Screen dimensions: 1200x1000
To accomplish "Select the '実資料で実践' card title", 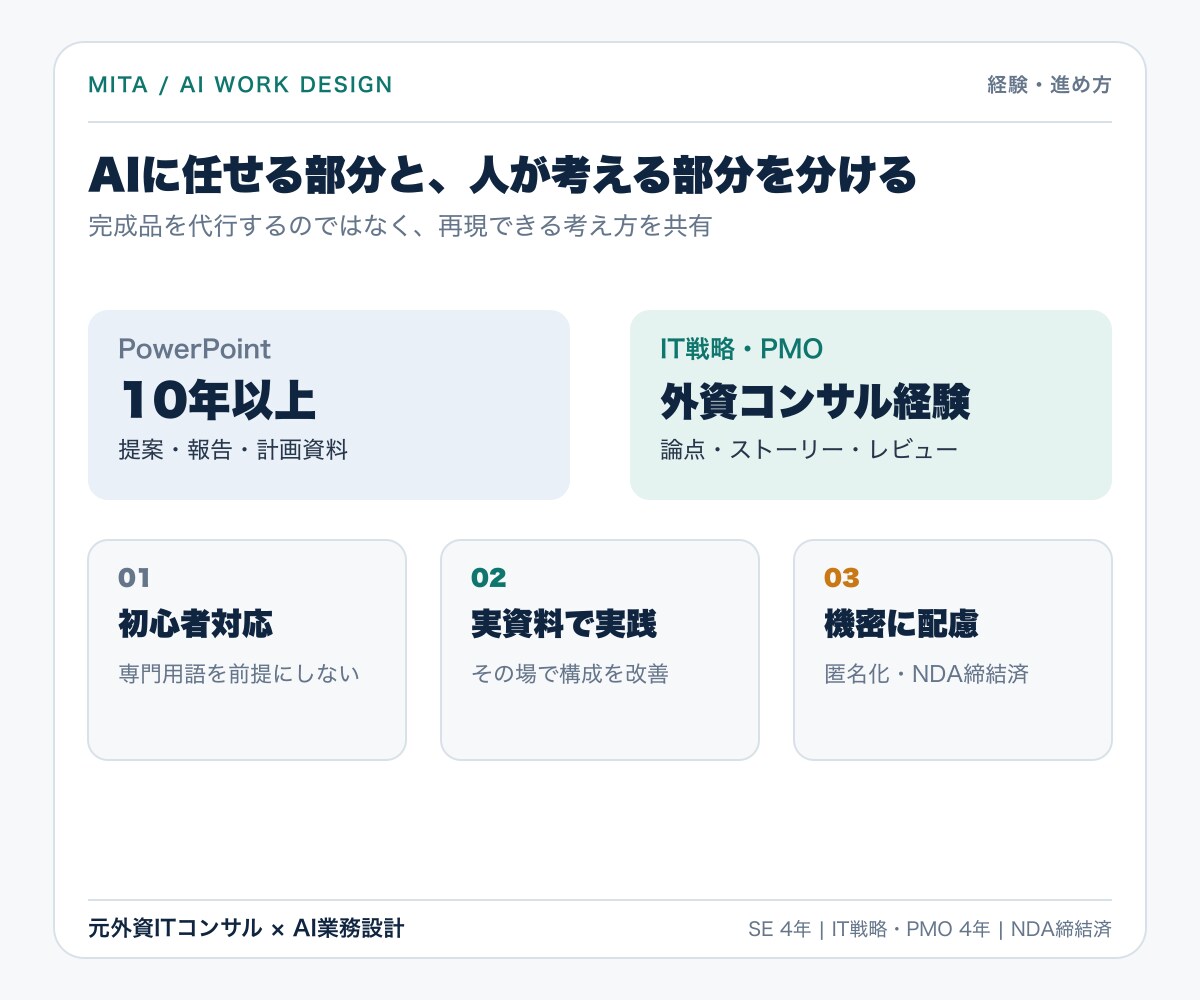I will [x=564, y=625].
